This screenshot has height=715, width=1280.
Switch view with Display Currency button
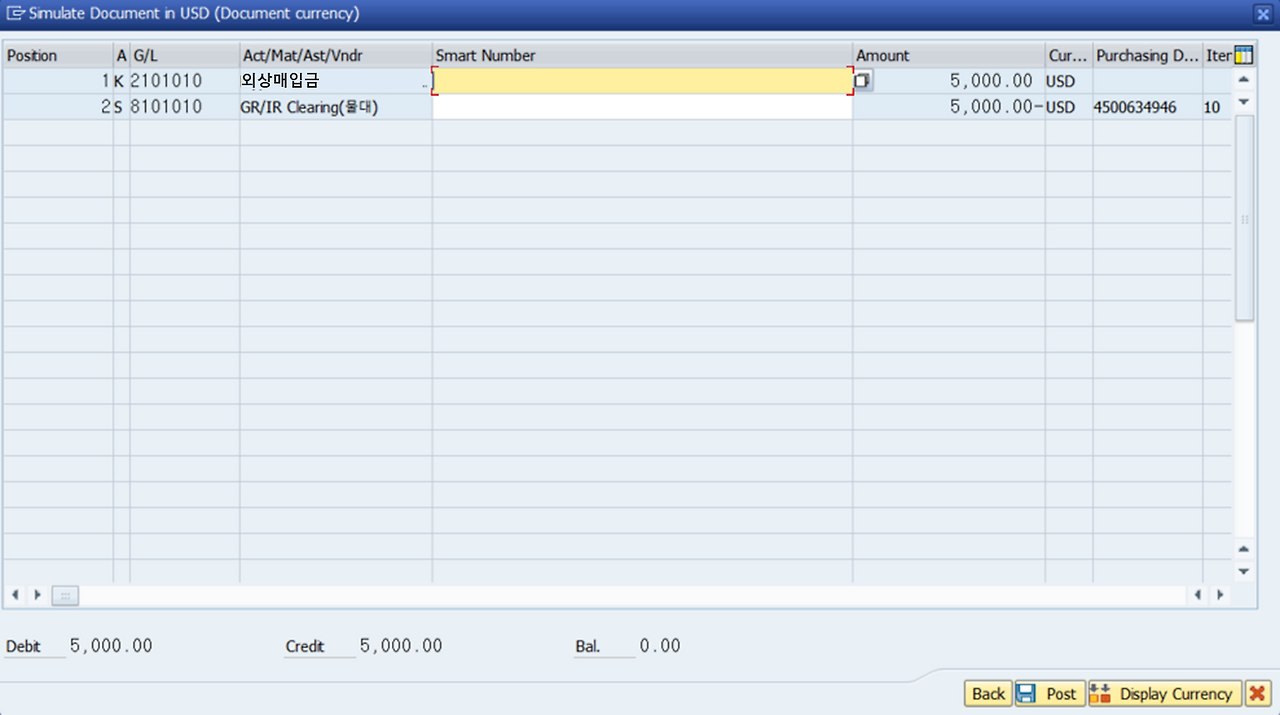click(x=1165, y=694)
